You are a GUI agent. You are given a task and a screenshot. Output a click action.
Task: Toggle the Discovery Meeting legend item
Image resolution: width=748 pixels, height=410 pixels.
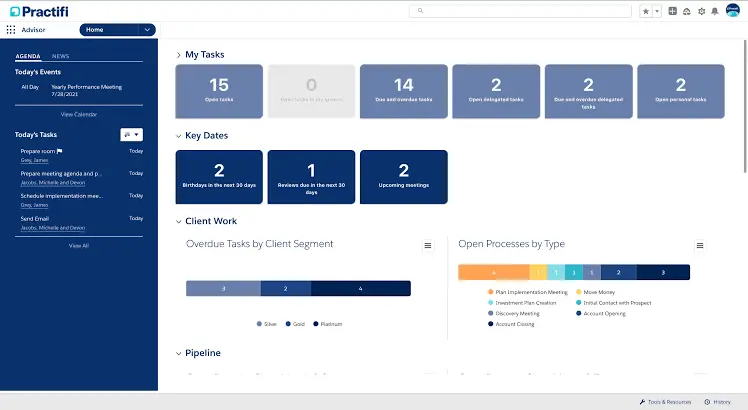coord(514,314)
